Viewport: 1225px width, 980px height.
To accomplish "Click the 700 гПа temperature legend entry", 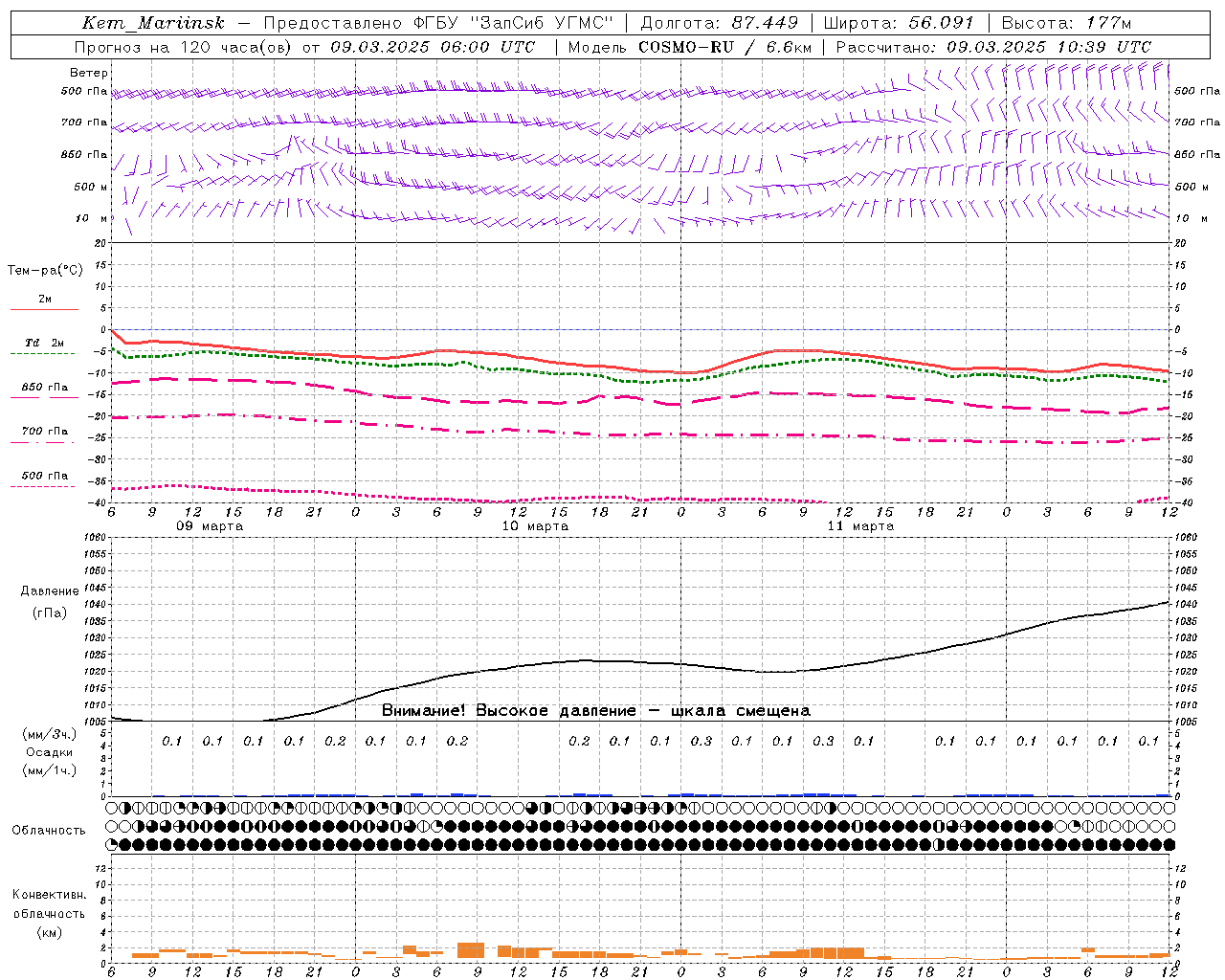I will click(44, 432).
